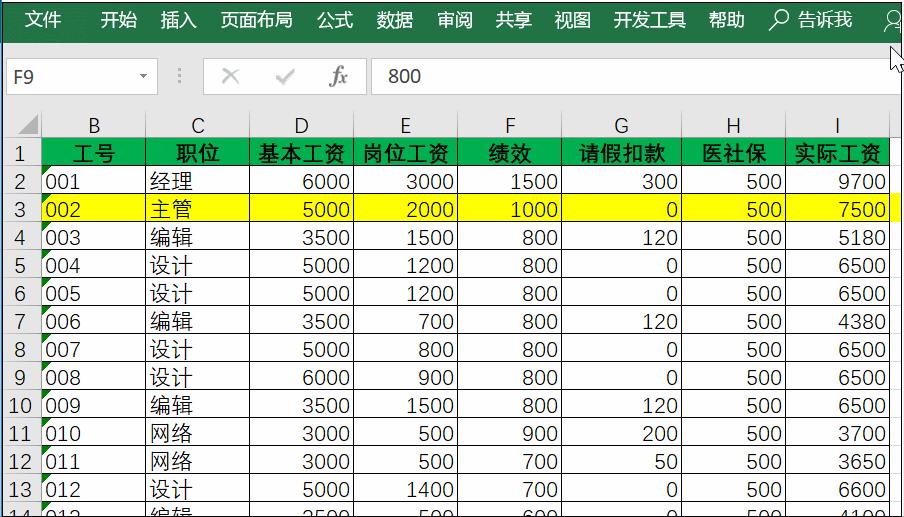Select the 1400 岗位工资 cell

coord(405,489)
